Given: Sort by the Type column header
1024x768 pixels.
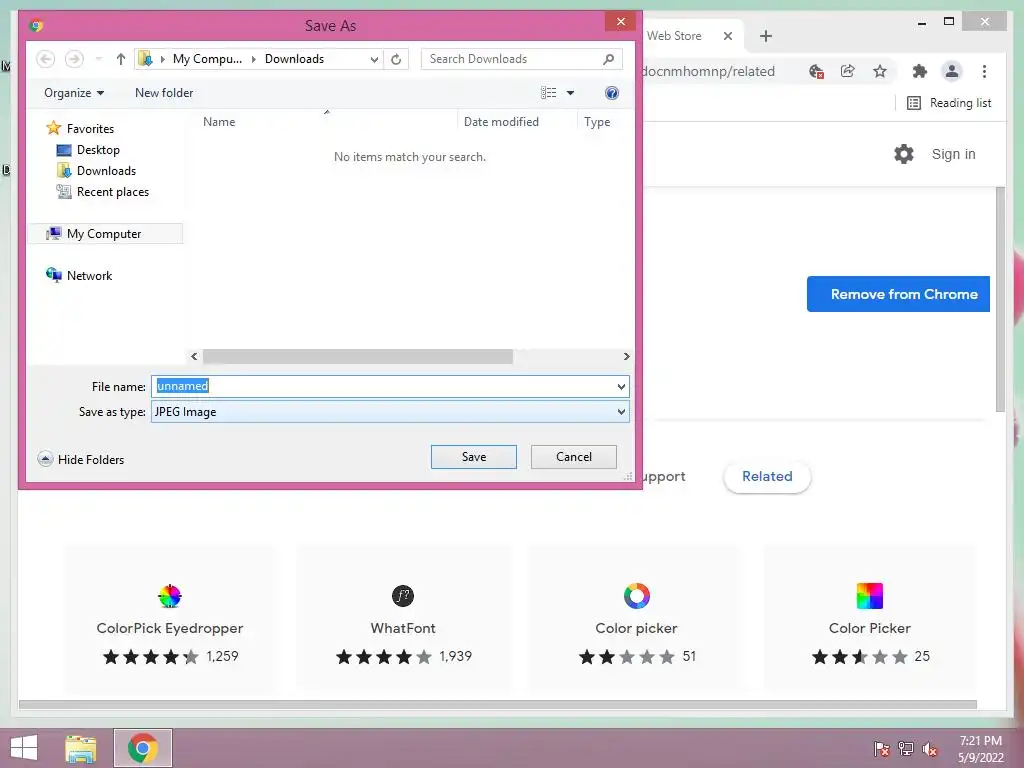Looking at the screenshot, I should [597, 121].
